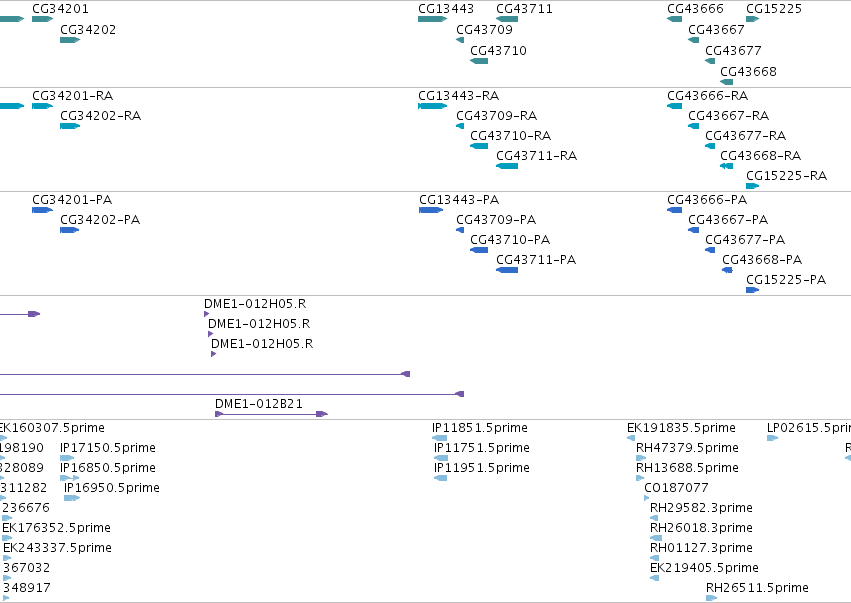Image resolution: width=851 pixels, height=603 pixels.
Task: Click transcript label CG43667-RA
Action: (x=729, y=116)
